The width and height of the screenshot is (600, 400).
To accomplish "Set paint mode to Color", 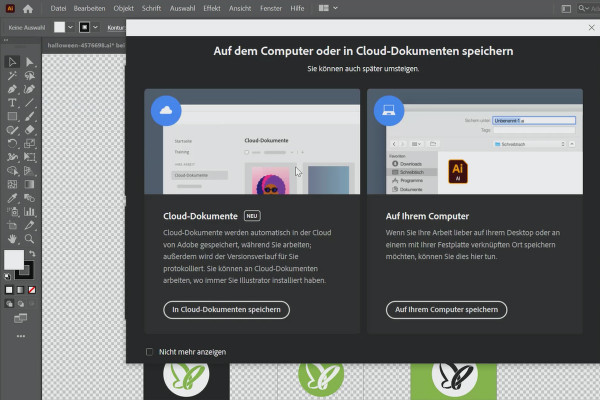I will 9,290.
